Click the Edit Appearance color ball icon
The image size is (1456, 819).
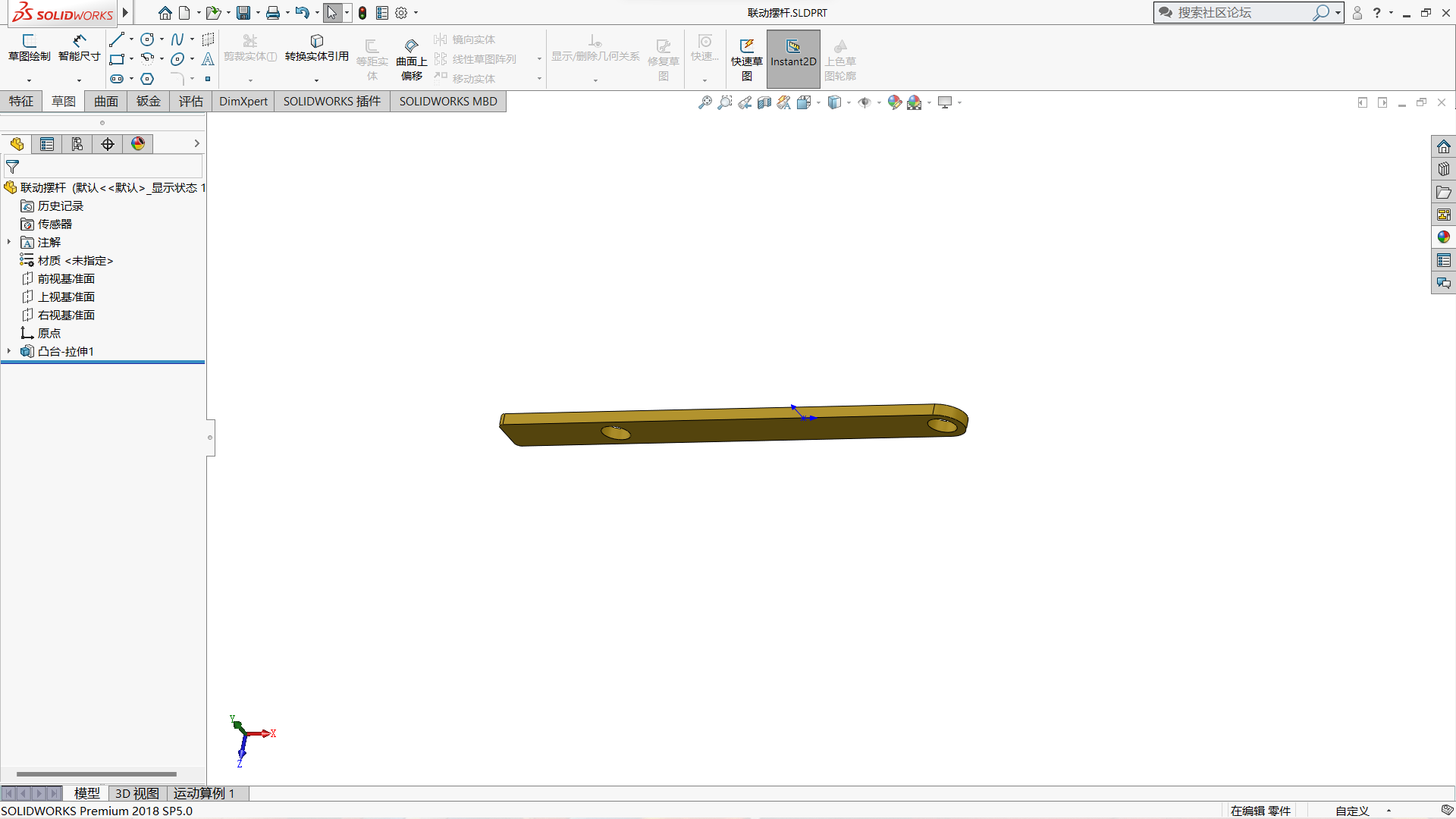[x=894, y=102]
